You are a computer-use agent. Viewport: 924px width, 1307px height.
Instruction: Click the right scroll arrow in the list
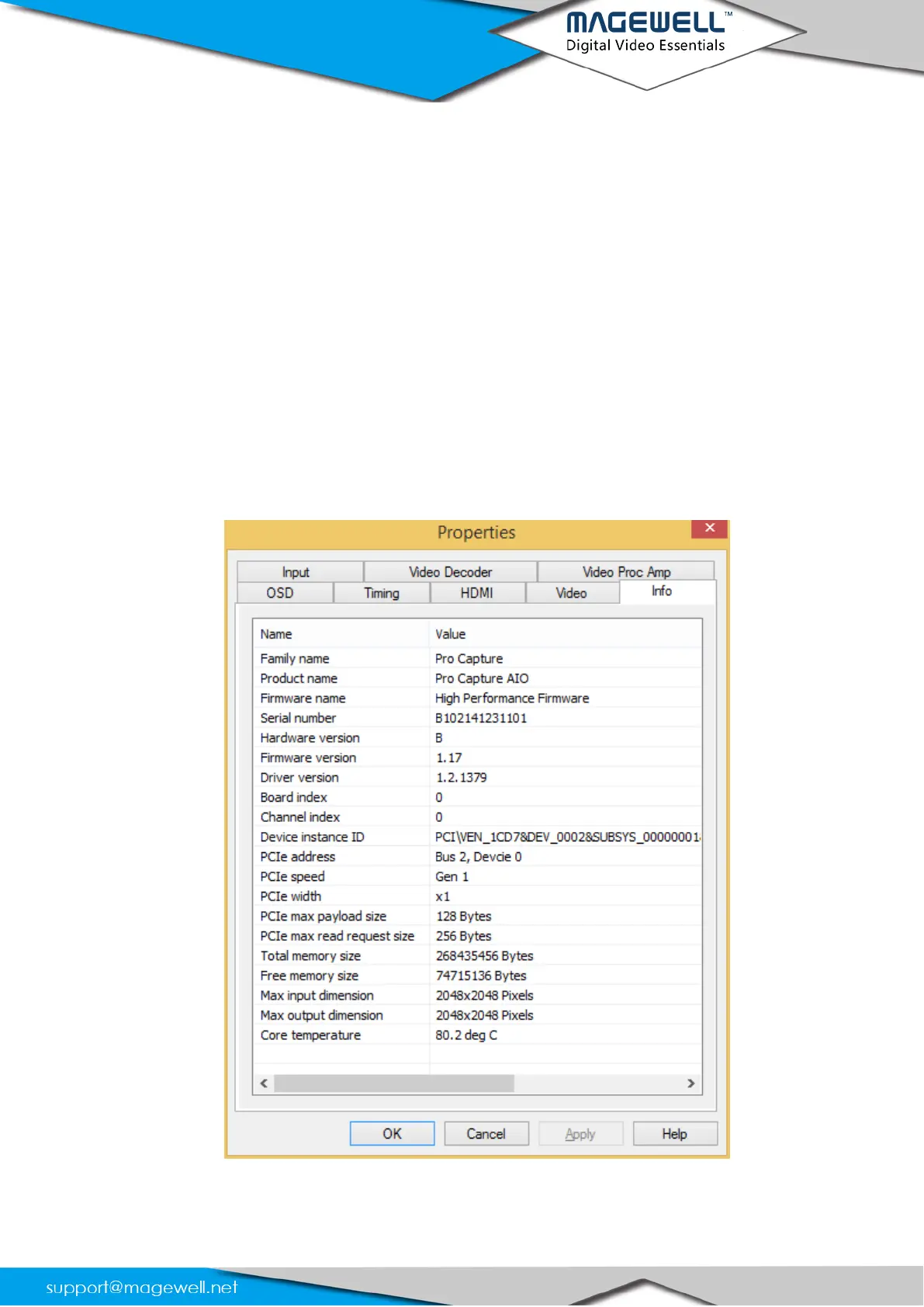[690, 1083]
